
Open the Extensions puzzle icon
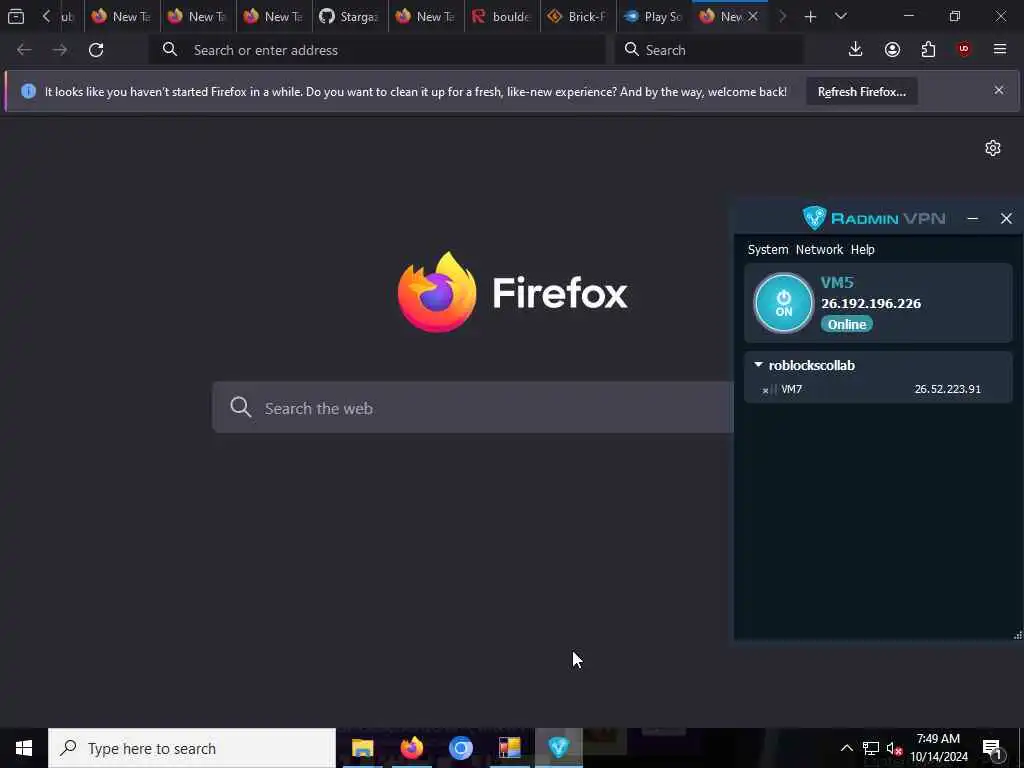pos(928,49)
